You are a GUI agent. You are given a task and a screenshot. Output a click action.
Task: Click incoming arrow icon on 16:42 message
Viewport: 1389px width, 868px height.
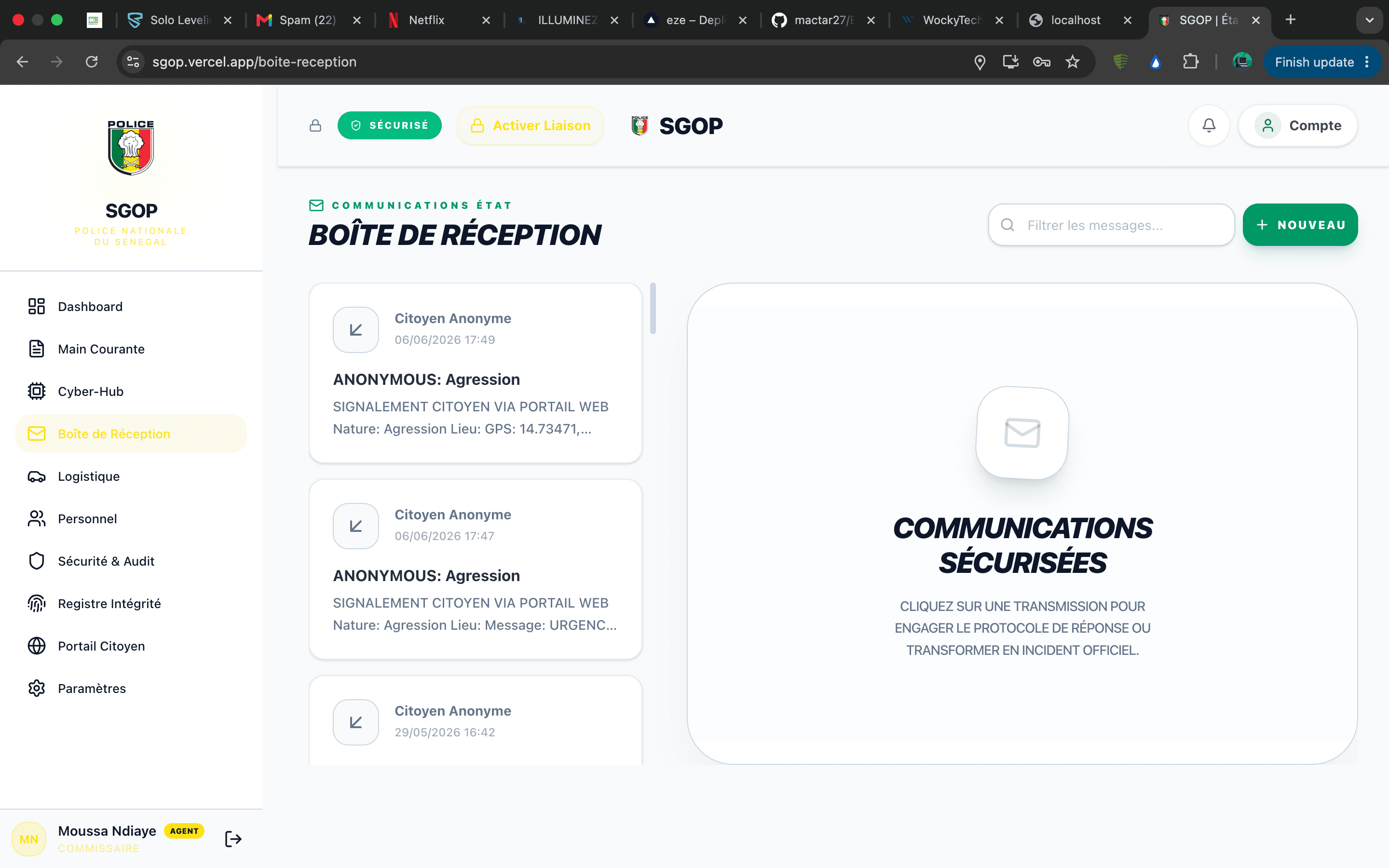356,722
